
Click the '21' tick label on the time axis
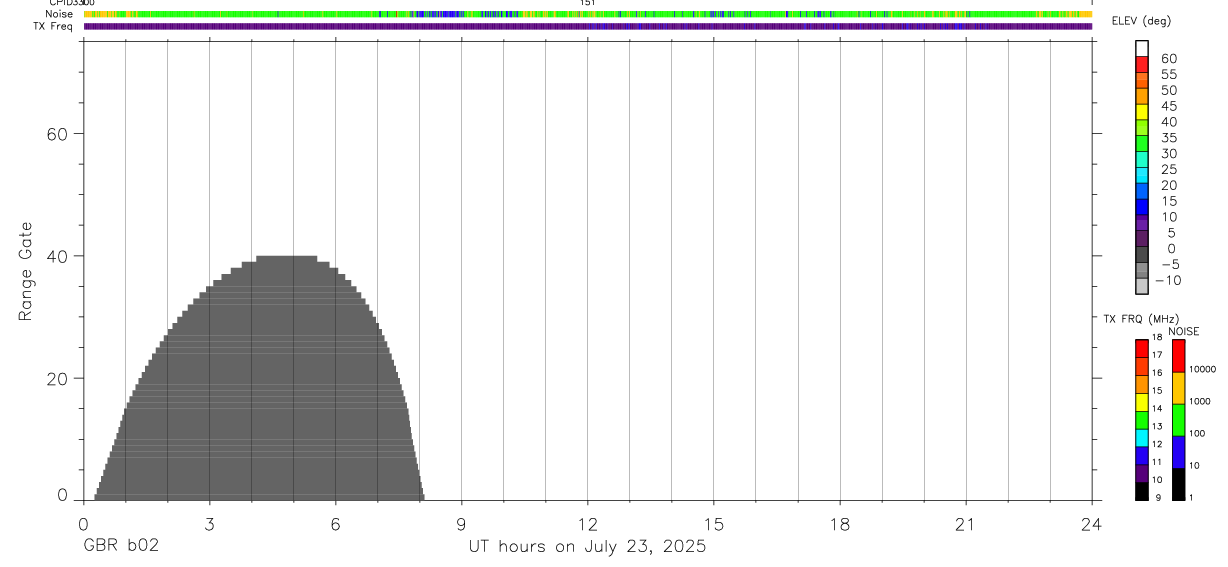tap(966, 524)
